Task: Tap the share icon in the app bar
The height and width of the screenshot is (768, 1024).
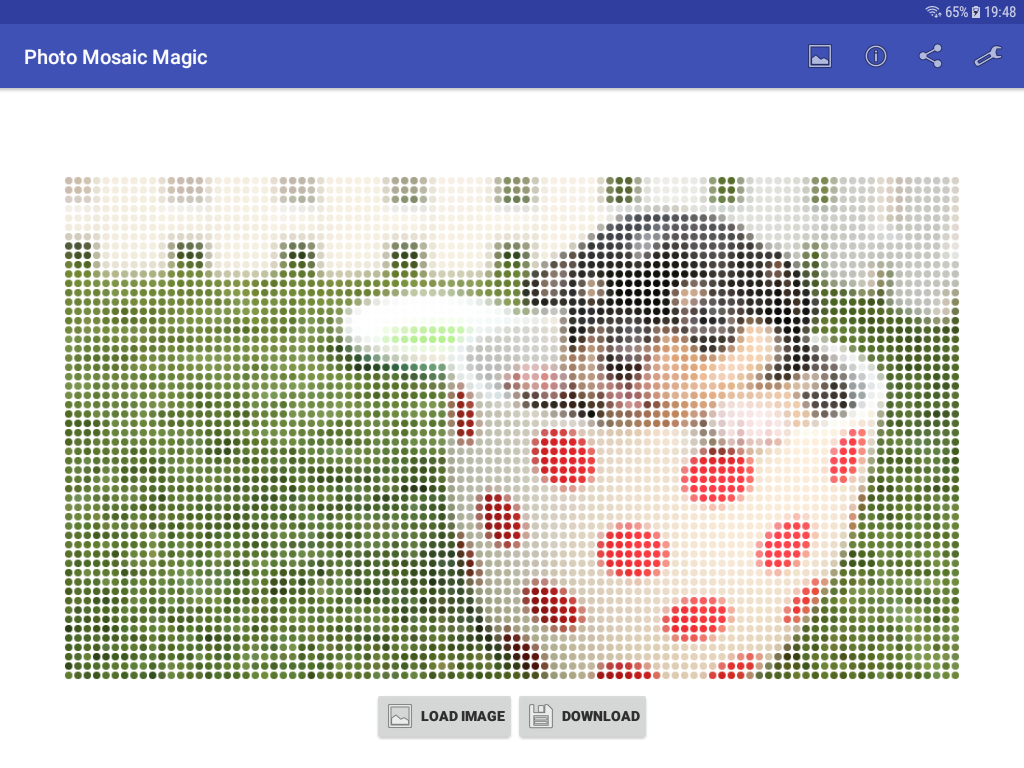Action: pos(931,56)
